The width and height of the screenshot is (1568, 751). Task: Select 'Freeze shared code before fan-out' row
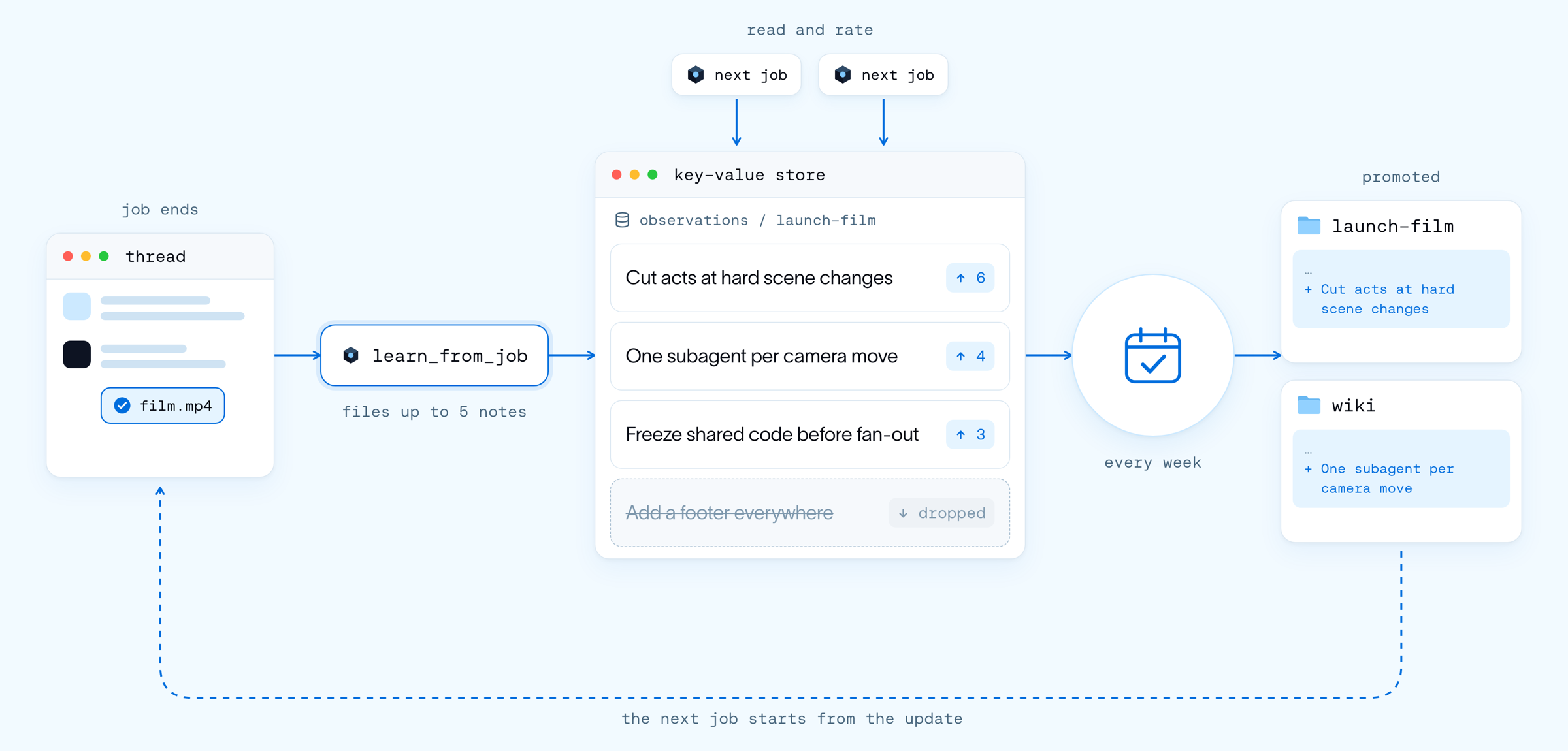tap(809, 434)
